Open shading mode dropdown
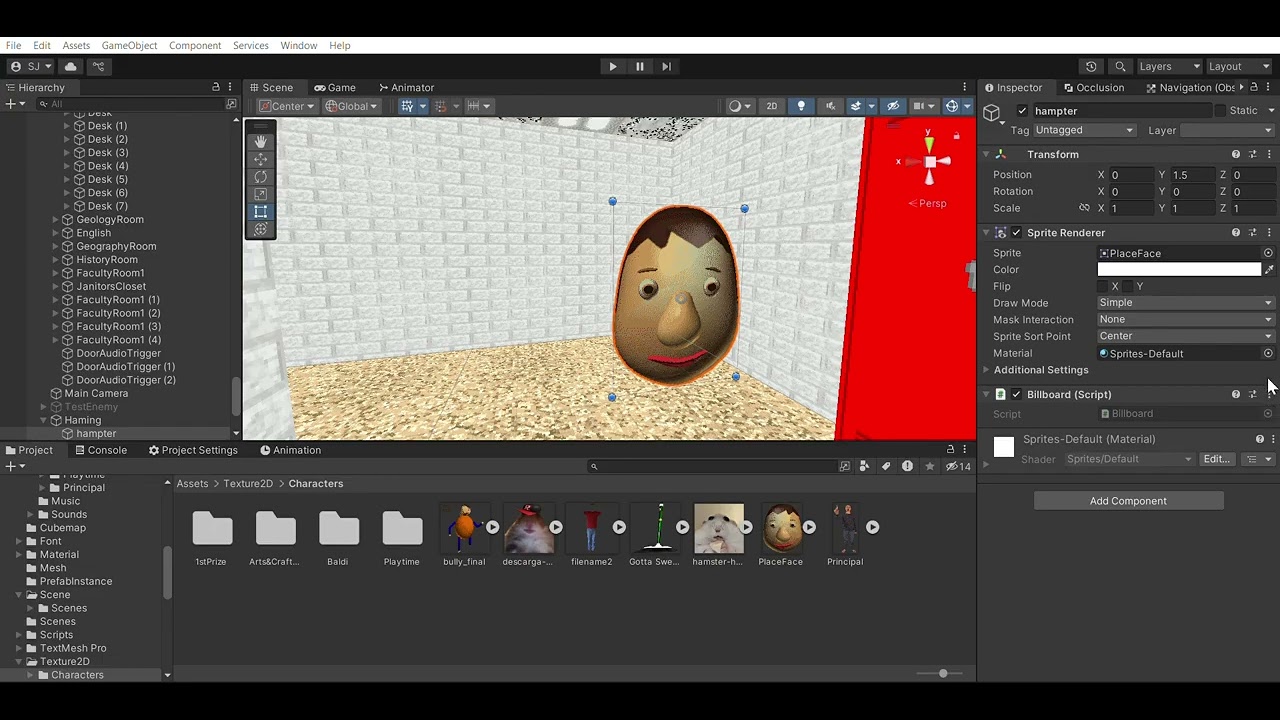Viewport: 1280px width, 720px height. [x=740, y=106]
